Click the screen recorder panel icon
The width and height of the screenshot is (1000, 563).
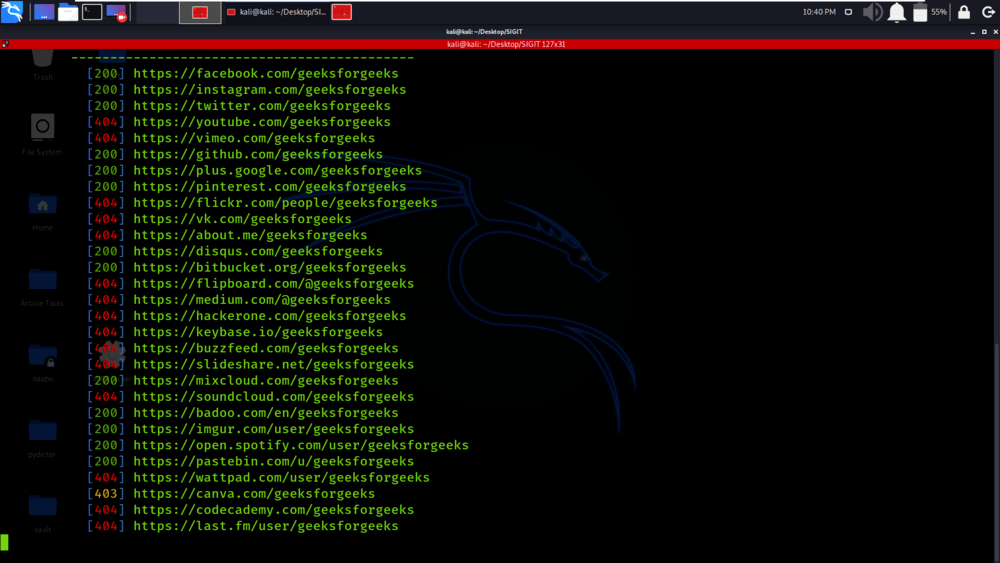(x=117, y=12)
